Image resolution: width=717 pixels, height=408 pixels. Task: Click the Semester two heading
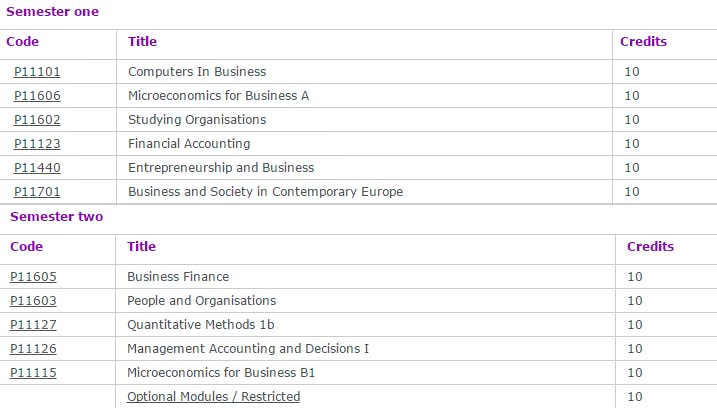(56, 217)
